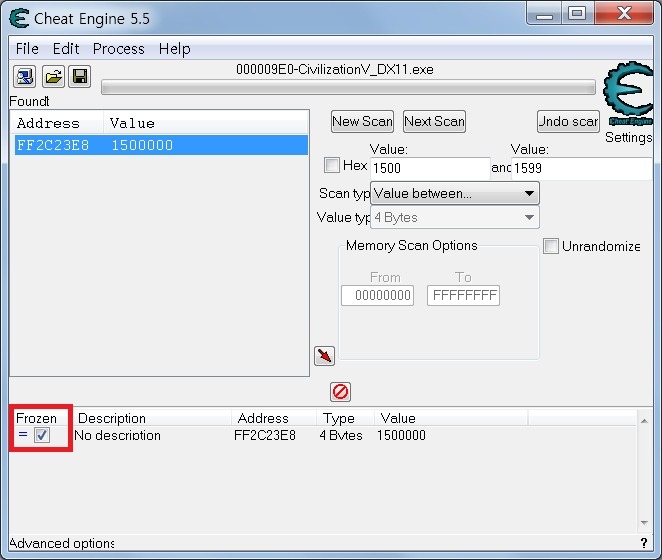Image resolution: width=662 pixels, height=560 pixels.
Task: Click the cheat table scrollbar up arrow
Action: click(x=644, y=421)
